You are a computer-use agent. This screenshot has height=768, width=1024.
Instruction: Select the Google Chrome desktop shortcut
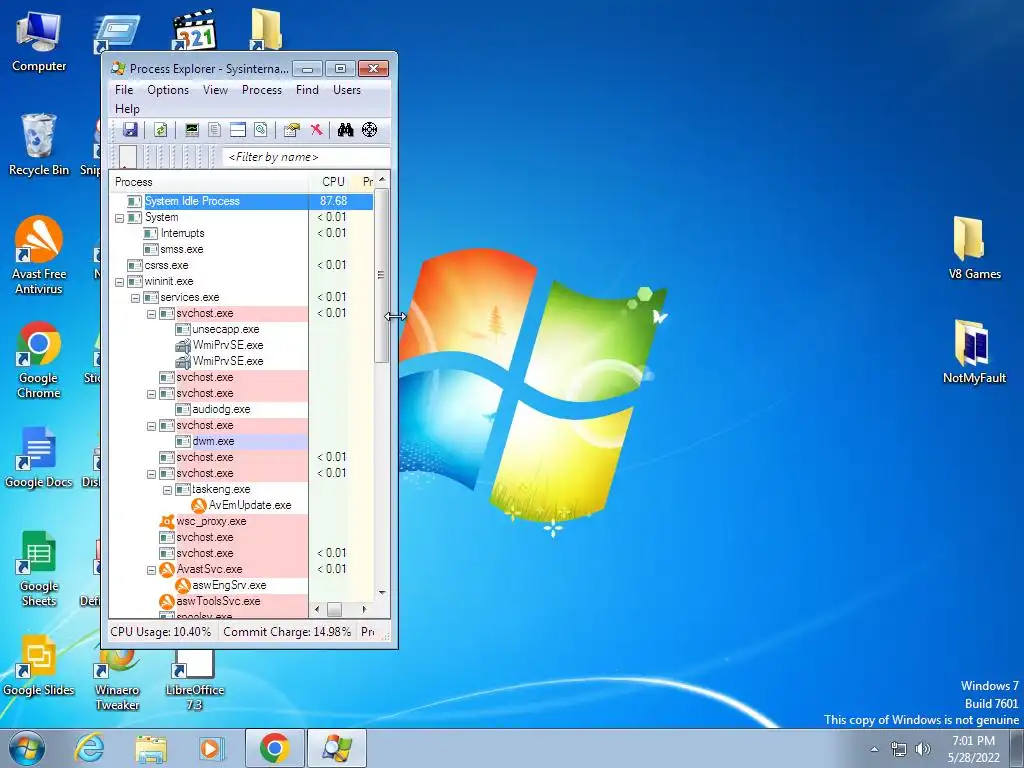(x=39, y=360)
